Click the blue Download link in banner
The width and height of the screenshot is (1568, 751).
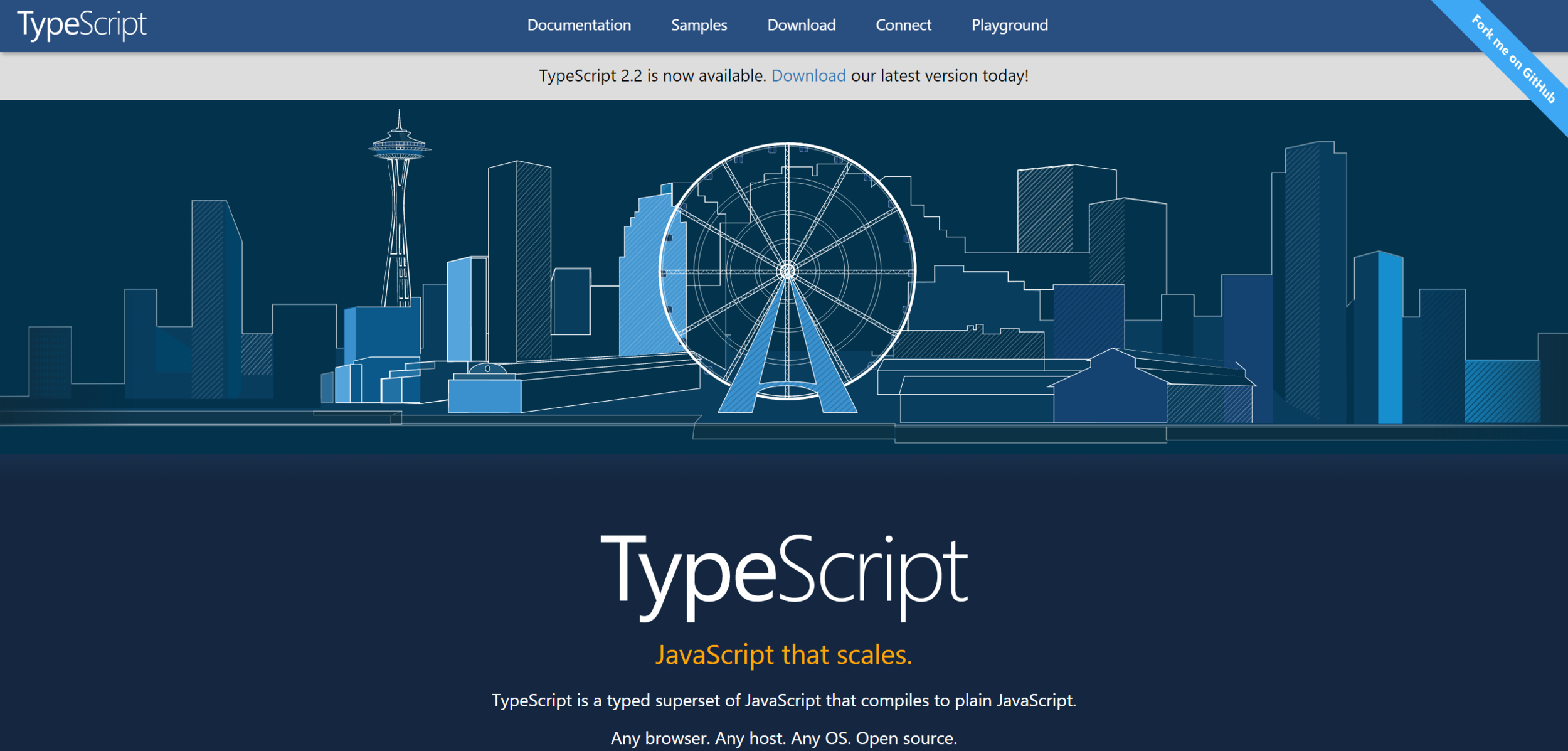pyautogui.click(x=808, y=76)
